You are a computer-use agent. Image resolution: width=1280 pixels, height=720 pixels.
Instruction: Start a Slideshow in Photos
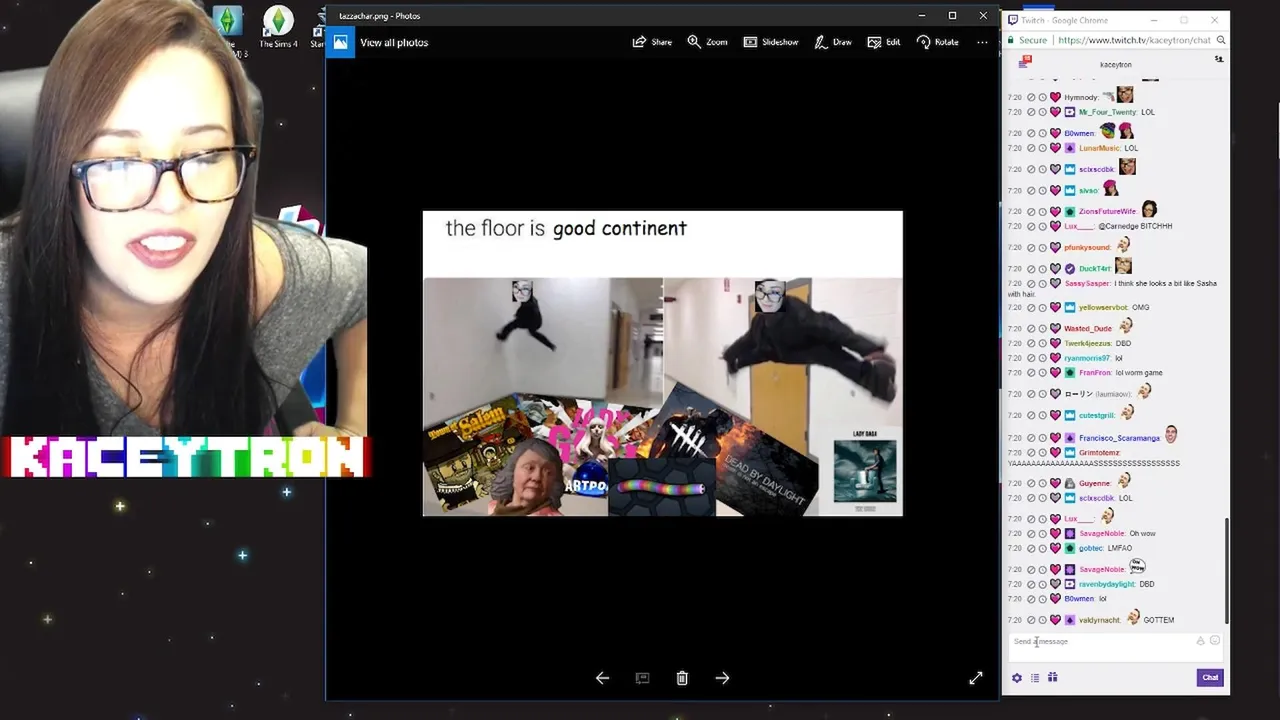point(770,42)
